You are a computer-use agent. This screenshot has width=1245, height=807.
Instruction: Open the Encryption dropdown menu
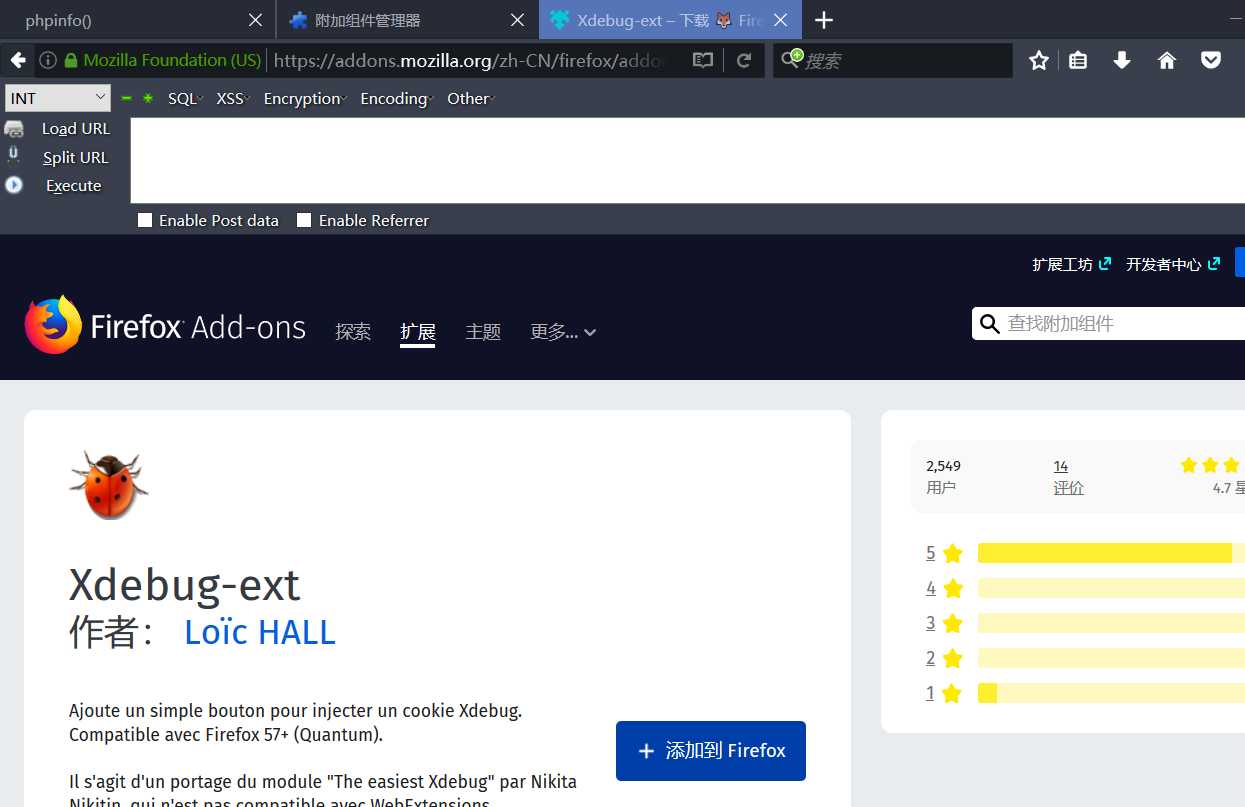305,98
